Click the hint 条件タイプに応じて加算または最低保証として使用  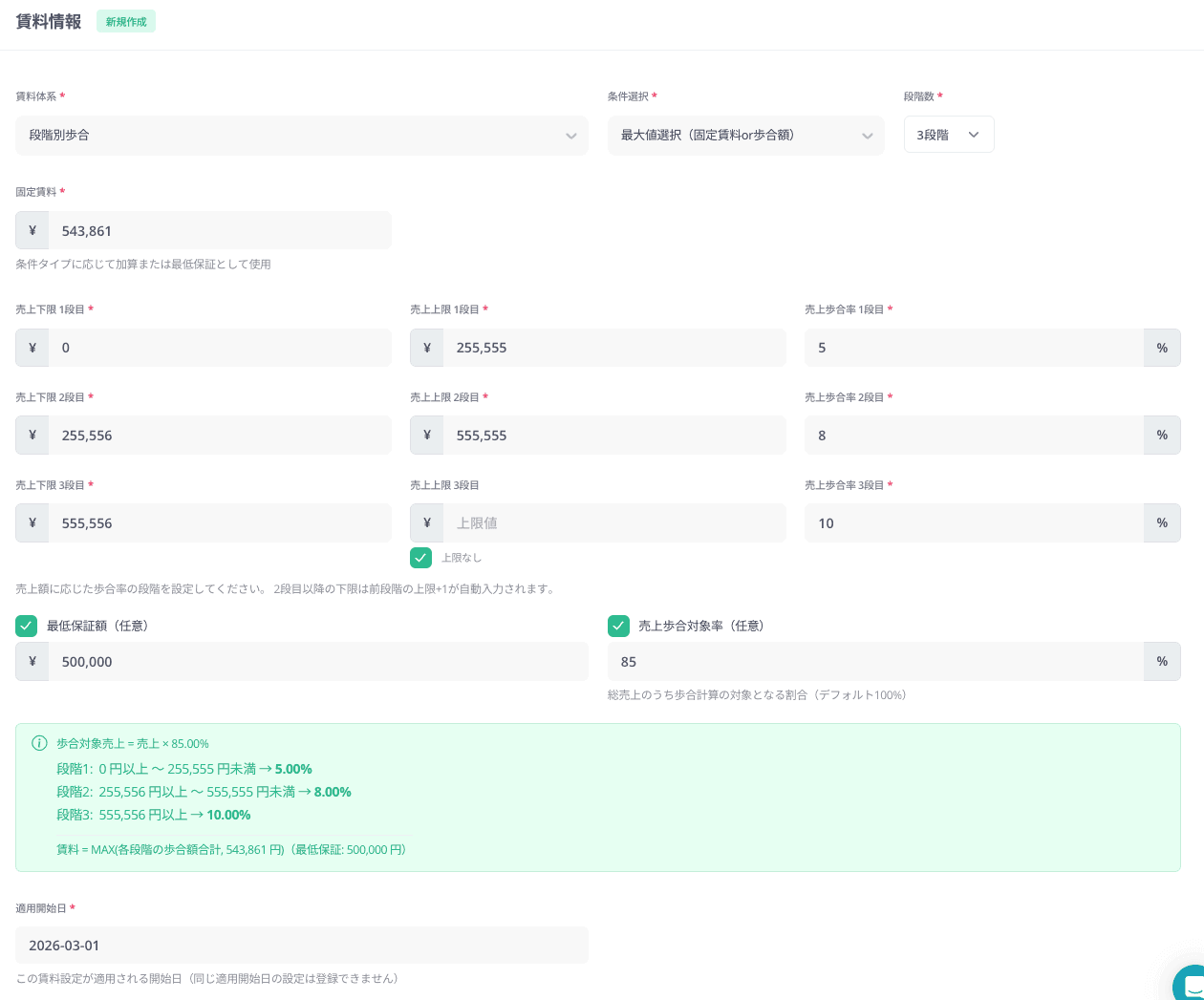143,265
